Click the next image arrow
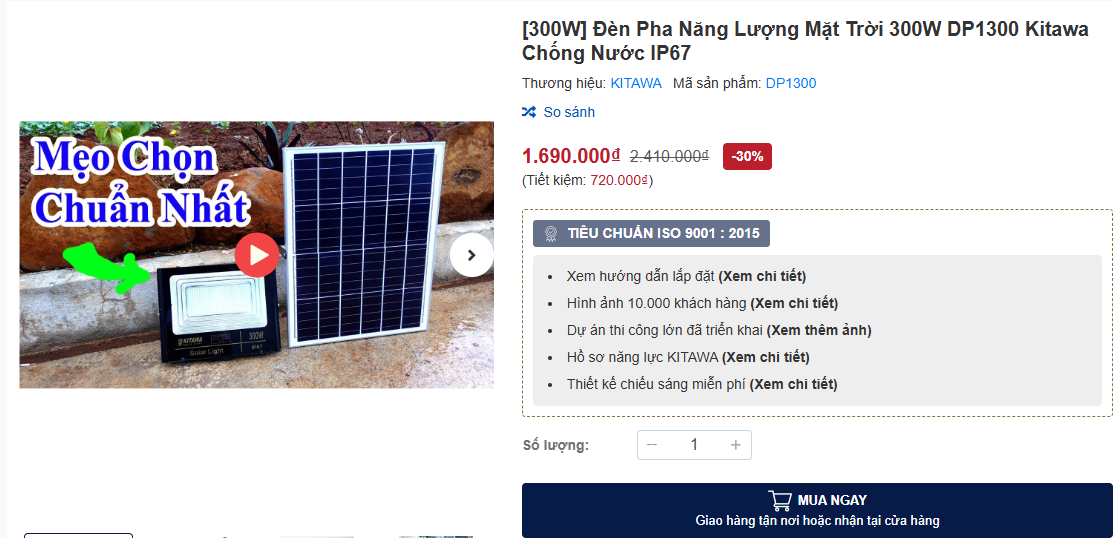This screenshot has width=1114, height=538. (471, 255)
